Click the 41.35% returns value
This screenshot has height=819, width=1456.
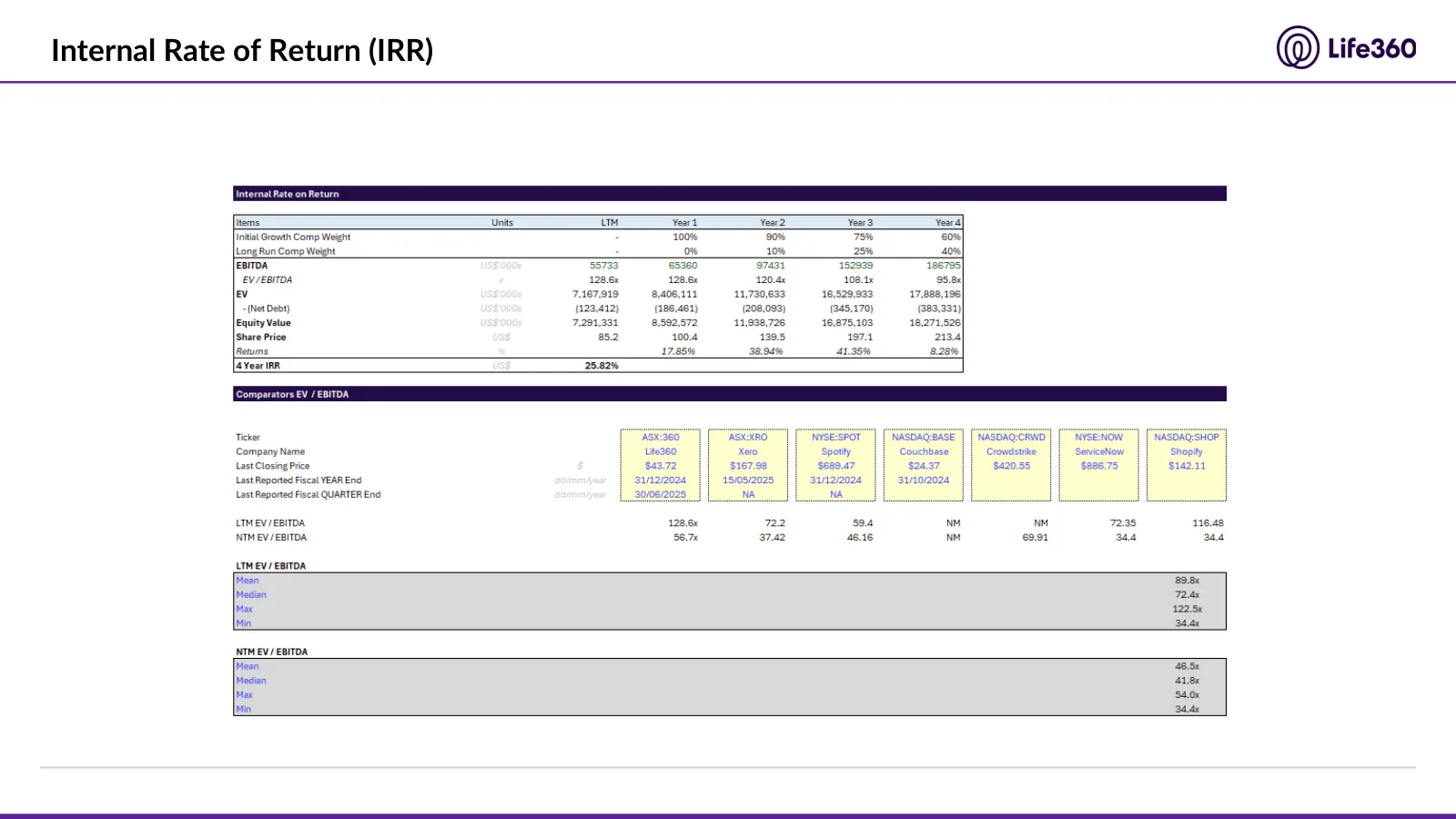click(x=854, y=351)
